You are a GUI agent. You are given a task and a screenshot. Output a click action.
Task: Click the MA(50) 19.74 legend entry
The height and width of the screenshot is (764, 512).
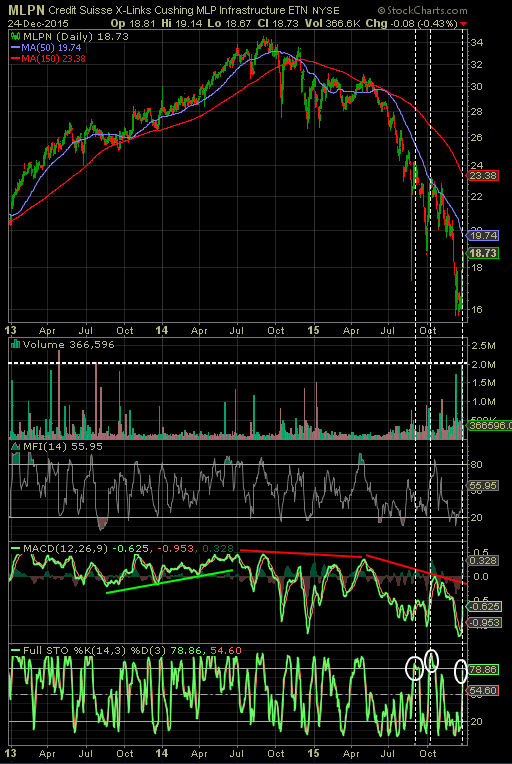point(50,48)
